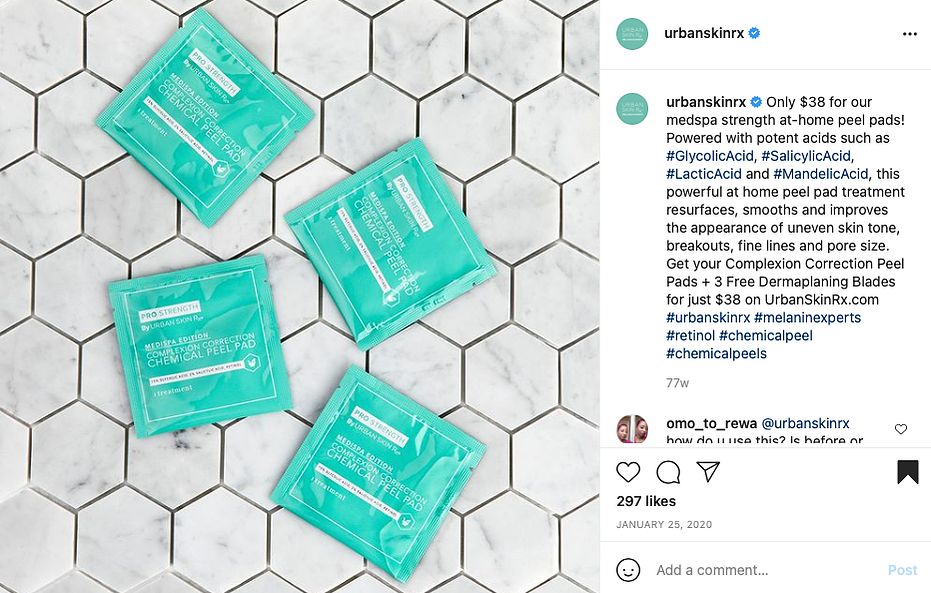Open the #MandelicAcid hashtag
The width and height of the screenshot is (931, 593).
tap(821, 174)
